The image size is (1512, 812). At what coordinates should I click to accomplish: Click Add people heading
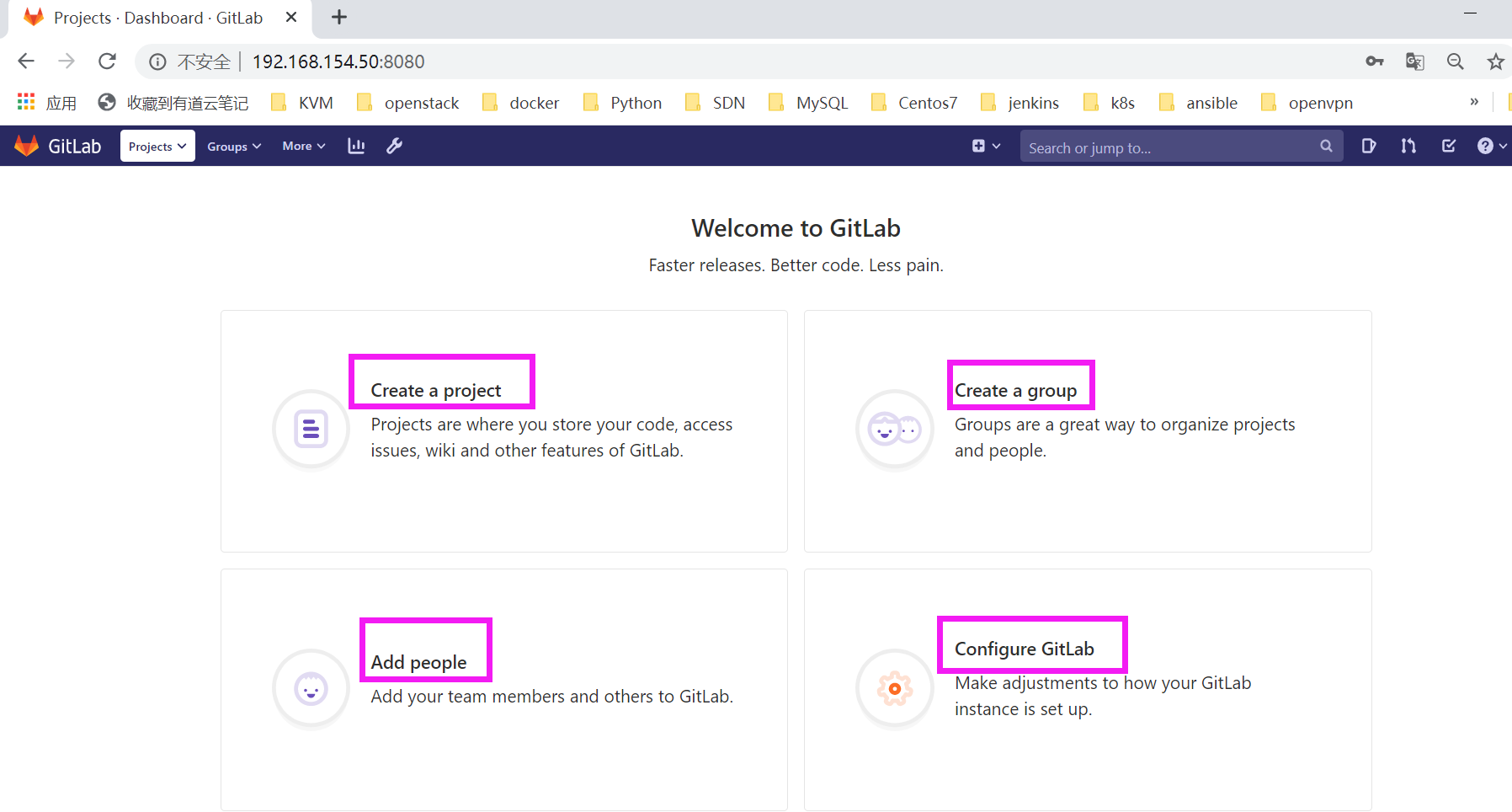pos(418,663)
